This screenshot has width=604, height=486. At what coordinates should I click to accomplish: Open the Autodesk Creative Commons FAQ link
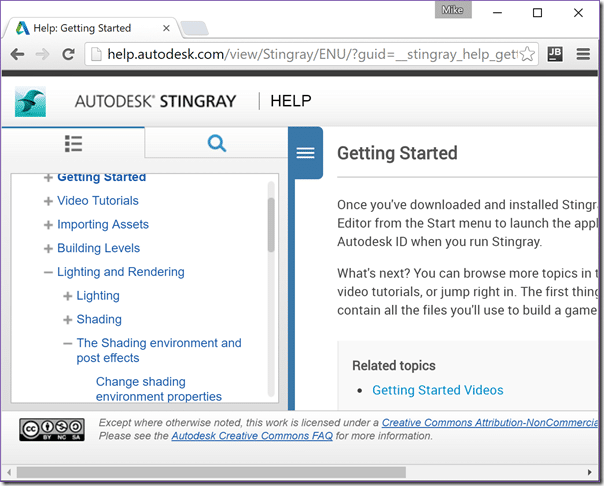(252, 436)
